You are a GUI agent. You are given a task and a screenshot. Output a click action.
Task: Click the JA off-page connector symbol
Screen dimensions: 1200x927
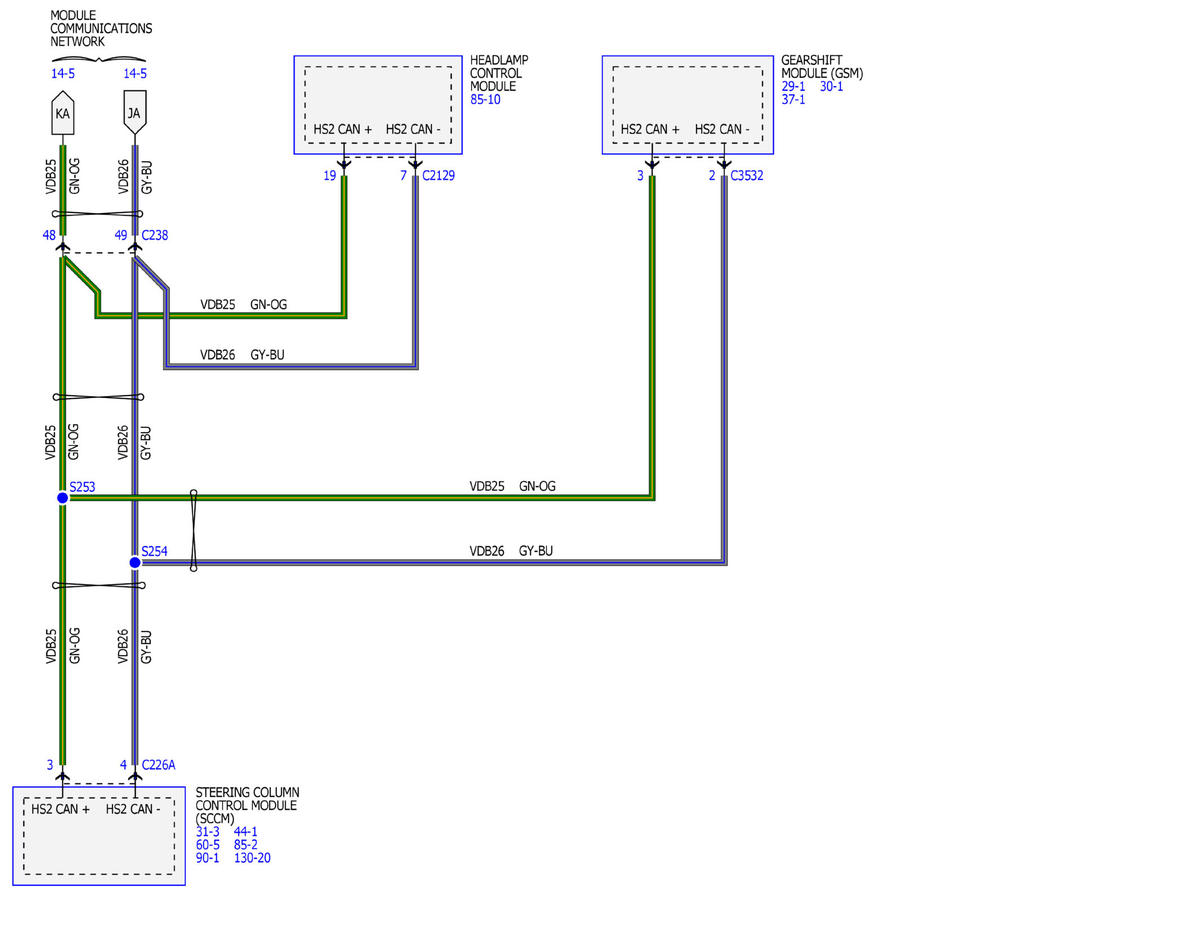pos(134,116)
